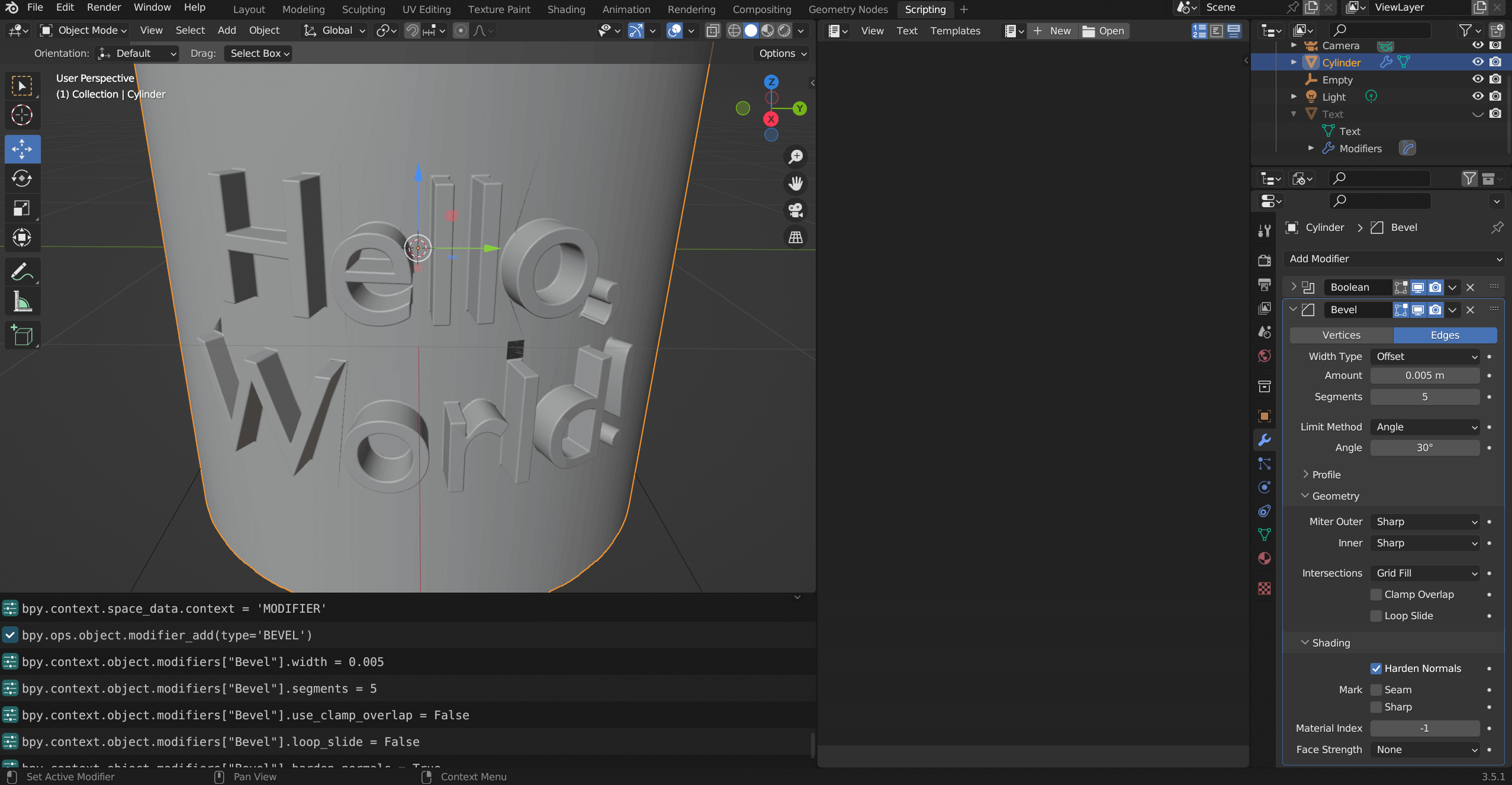The width and height of the screenshot is (1512, 785).
Task: Uncheck Harden Normals checkbox
Action: (x=1376, y=668)
